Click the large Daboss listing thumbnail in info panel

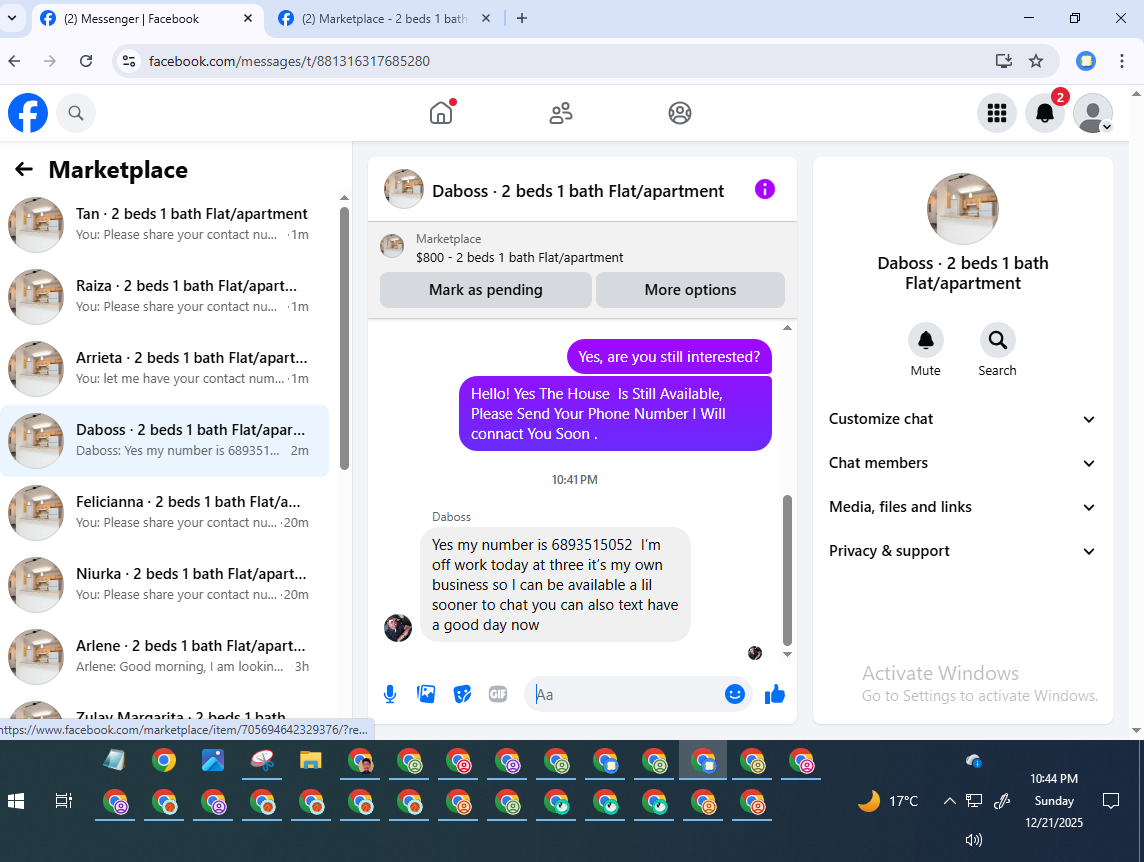962,209
